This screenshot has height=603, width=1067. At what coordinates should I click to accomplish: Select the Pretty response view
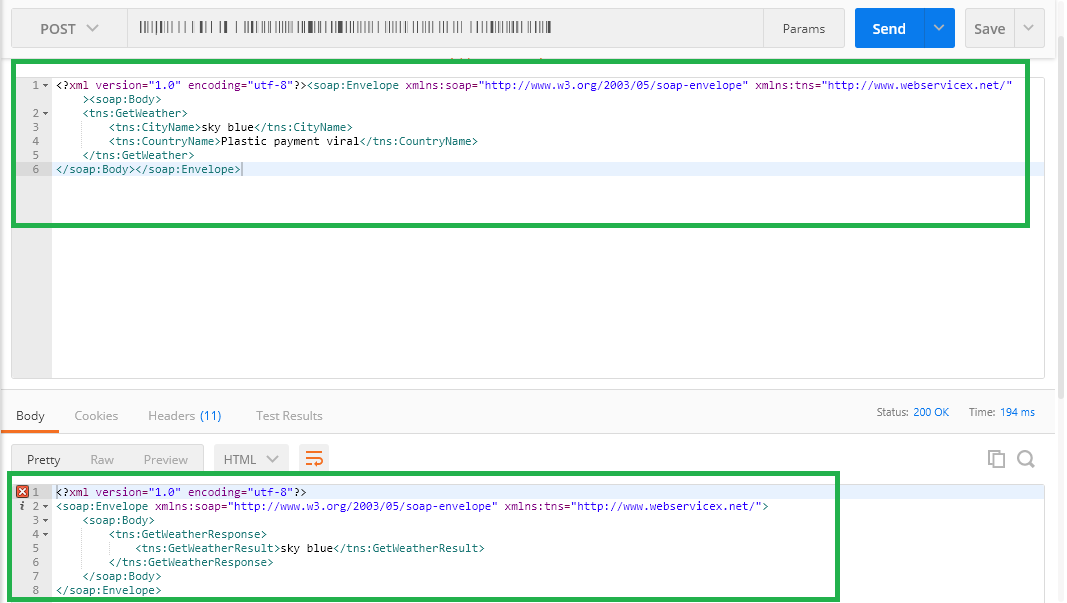(x=44, y=460)
